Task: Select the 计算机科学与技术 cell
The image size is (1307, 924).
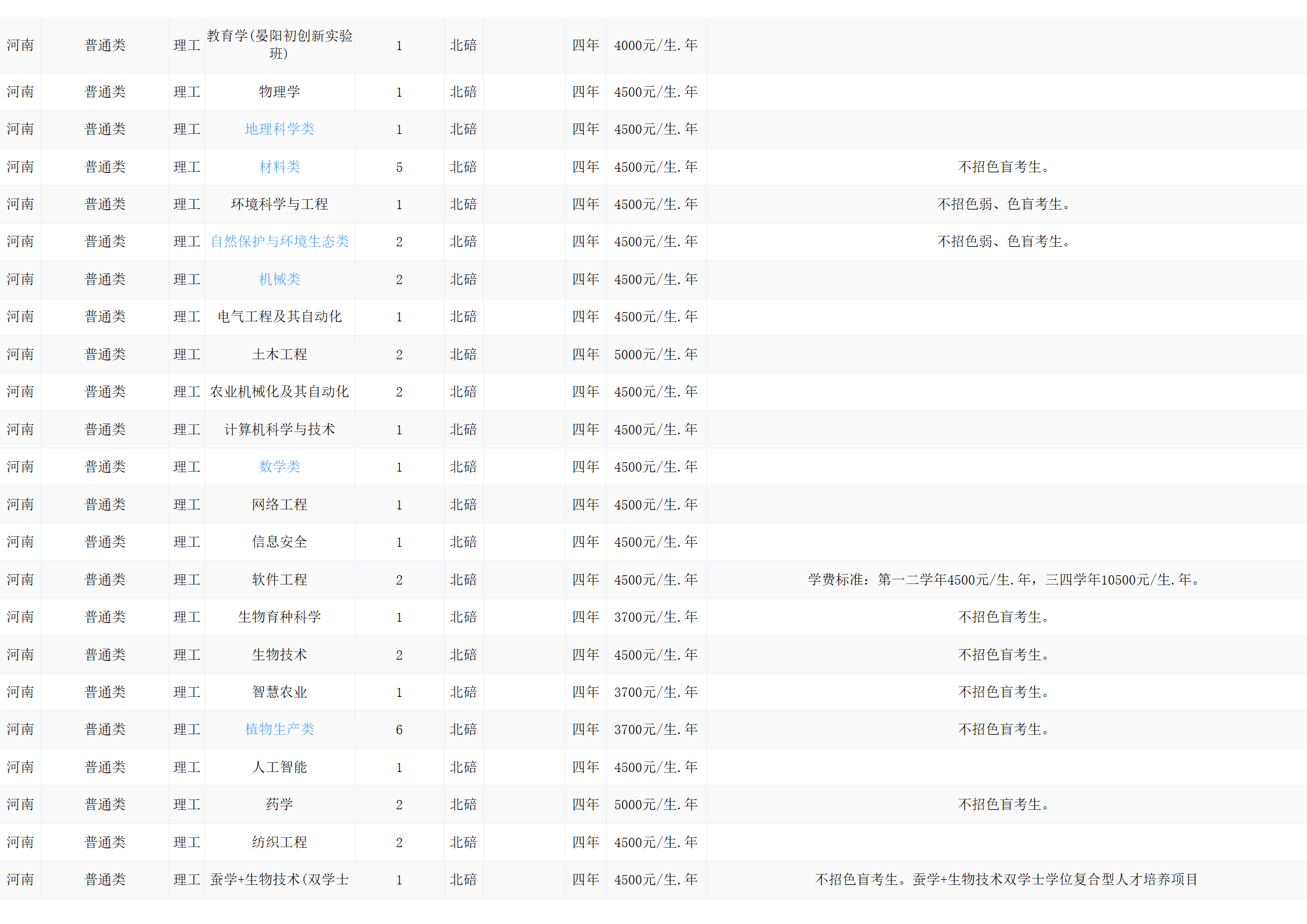Action: pyautogui.click(x=279, y=430)
